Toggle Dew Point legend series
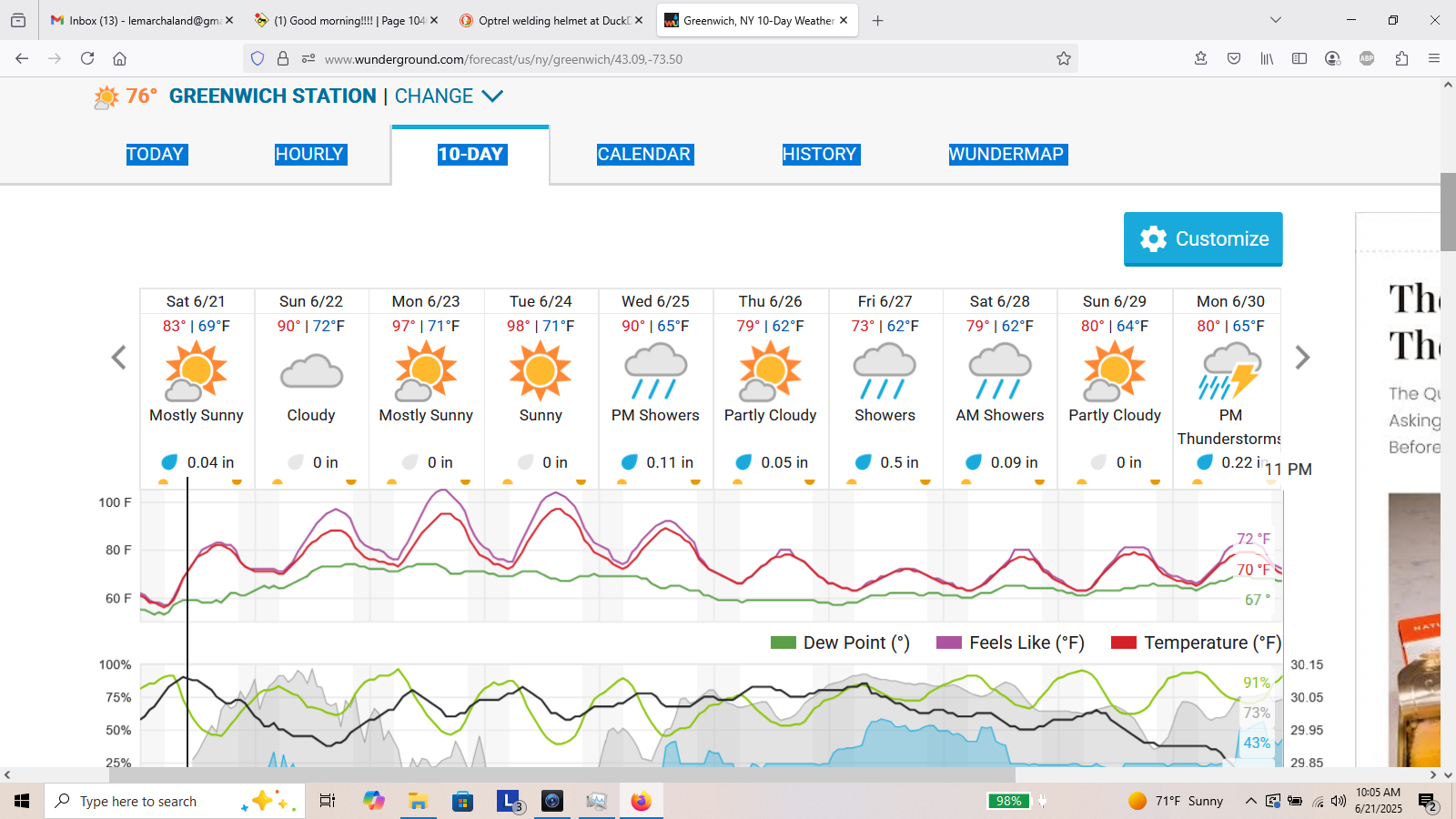This screenshot has height=819, width=1456. 840,642
